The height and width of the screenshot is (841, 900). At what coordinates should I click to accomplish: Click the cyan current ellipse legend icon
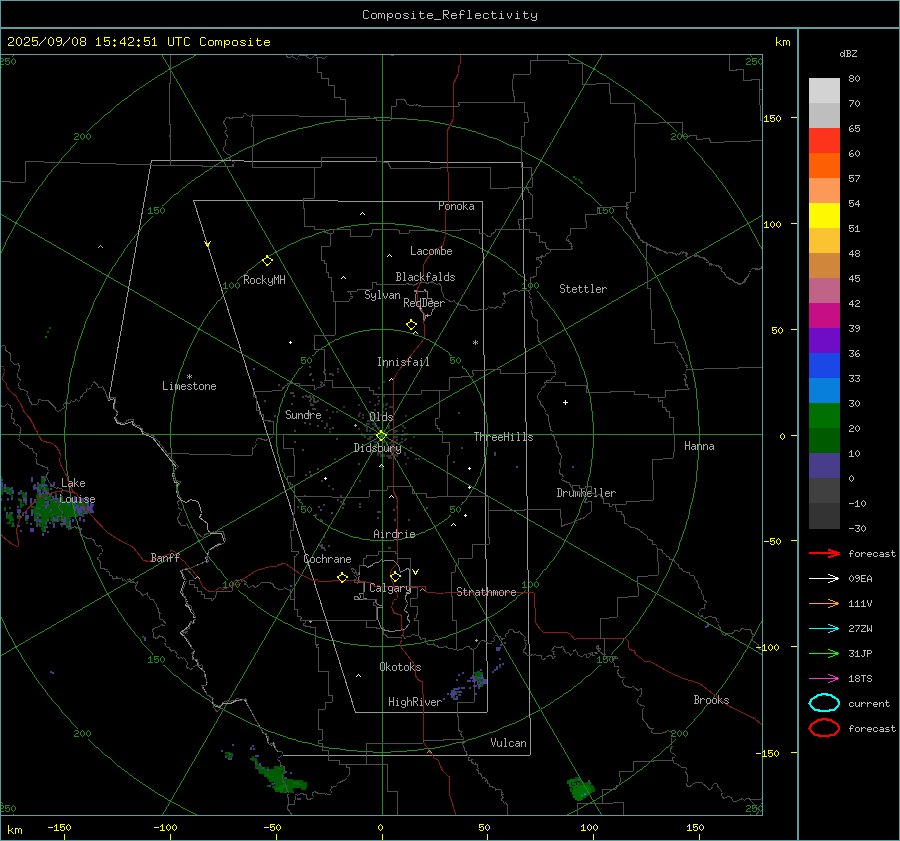pyautogui.click(x=824, y=703)
